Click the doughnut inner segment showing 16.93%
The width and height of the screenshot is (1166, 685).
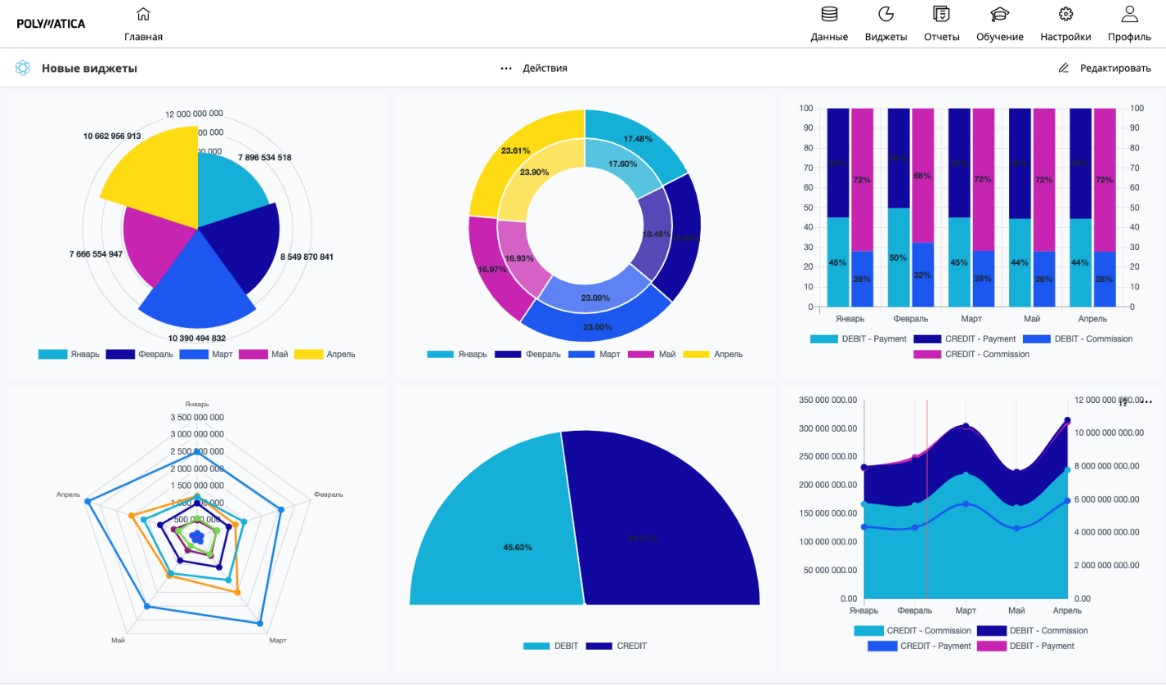click(x=519, y=258)
